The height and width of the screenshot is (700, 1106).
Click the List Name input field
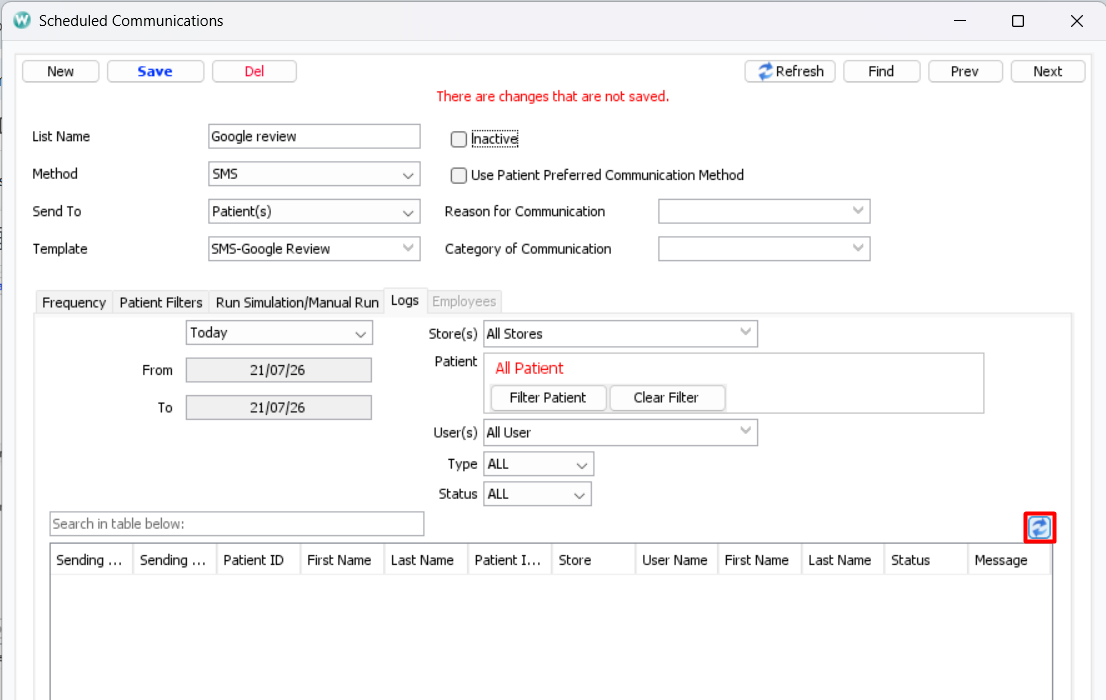coord(314,136)
